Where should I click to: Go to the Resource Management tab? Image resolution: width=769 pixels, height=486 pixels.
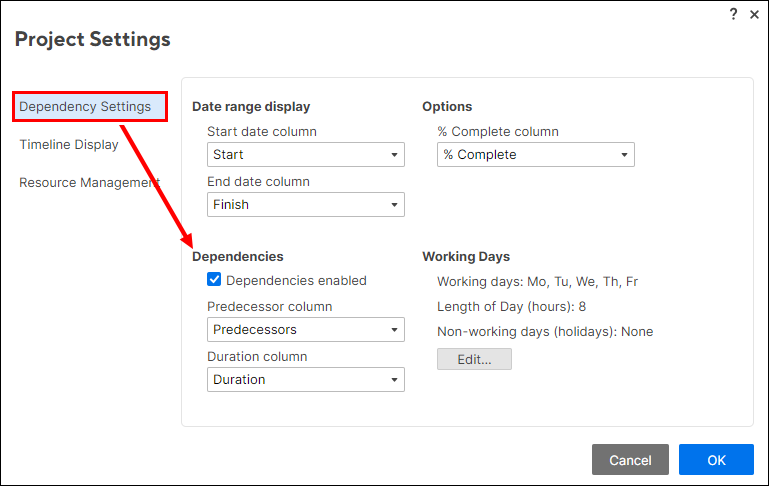click(89, 183)
